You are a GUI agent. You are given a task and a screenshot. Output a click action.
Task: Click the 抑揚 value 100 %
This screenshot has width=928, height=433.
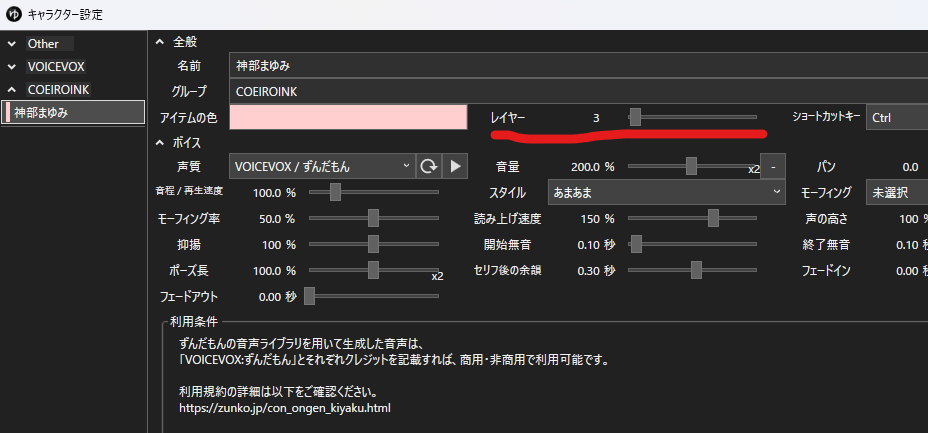point(278,245)
